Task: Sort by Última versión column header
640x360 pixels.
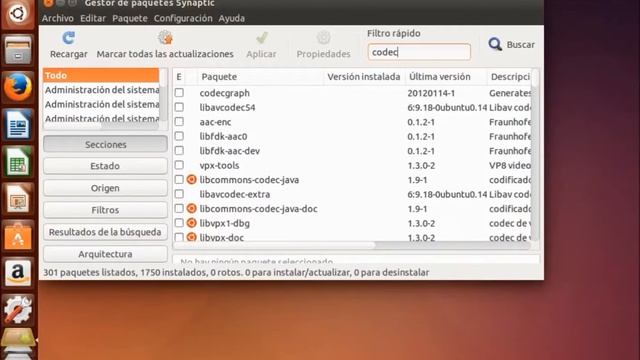Action: point(446,77)
